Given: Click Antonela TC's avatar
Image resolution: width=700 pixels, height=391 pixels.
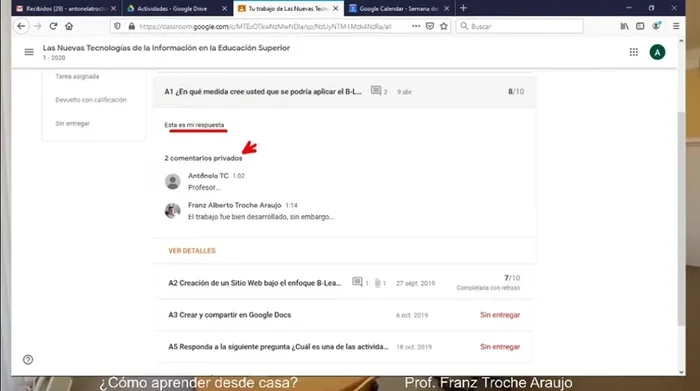Looking at the screenshot, I should 173,182.
